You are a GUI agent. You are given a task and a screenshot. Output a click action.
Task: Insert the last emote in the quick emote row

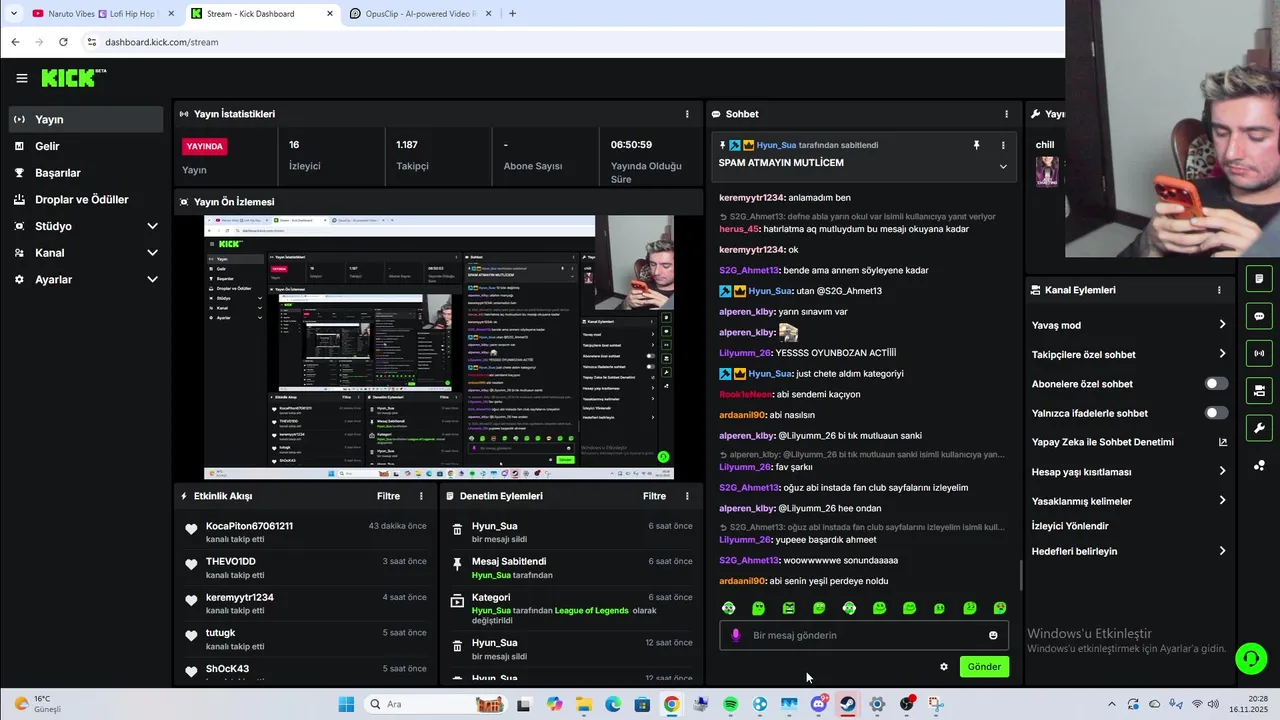[x=1000, y=608]
